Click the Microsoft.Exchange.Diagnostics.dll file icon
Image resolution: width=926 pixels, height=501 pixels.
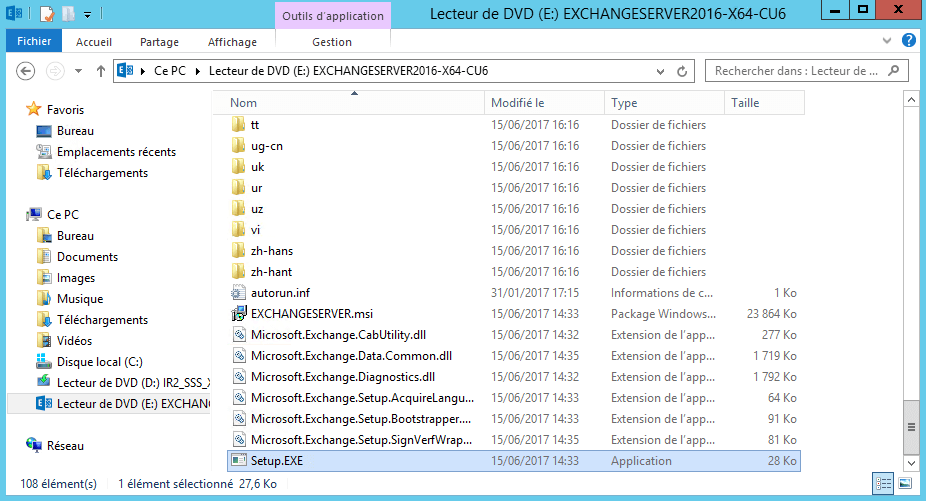pyautogui.click(x=239, y=376)
